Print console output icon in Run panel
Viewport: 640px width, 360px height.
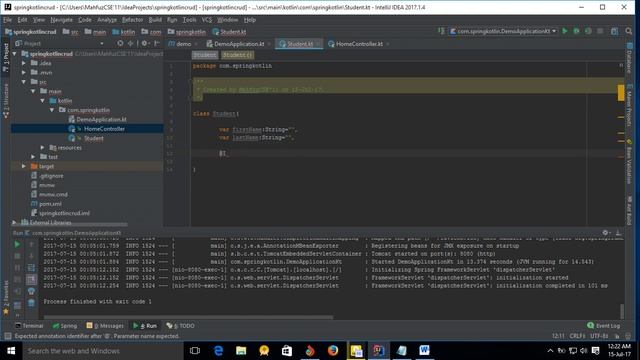click(31, 291)
